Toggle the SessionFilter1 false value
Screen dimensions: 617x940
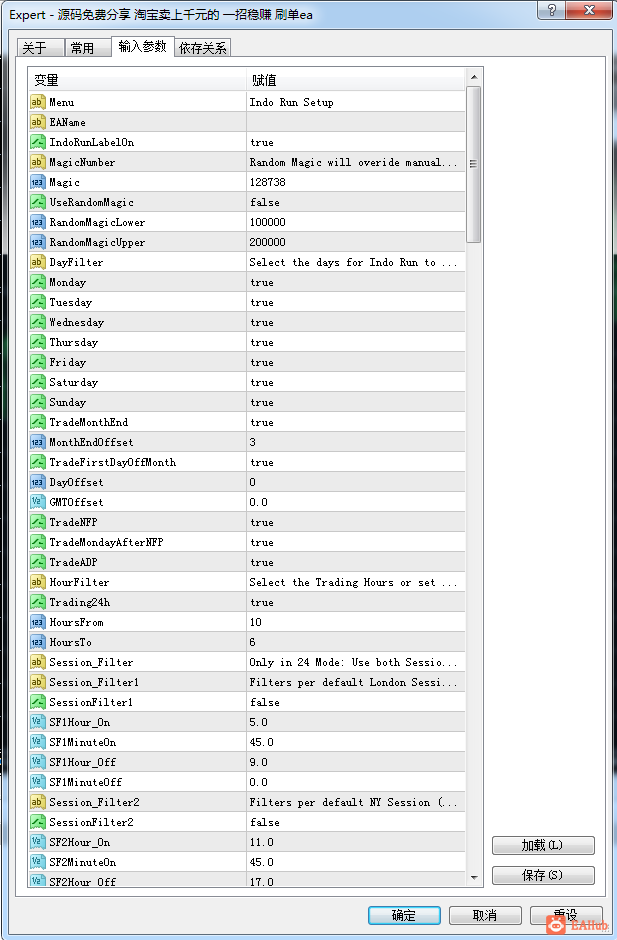tap(356, 702)
